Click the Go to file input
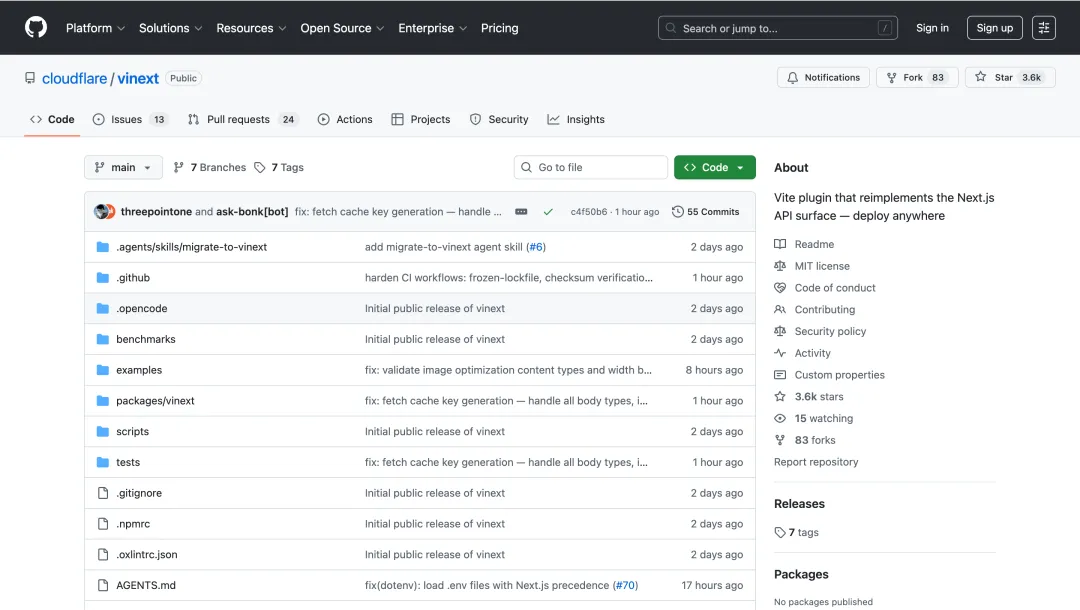The image size is (1080, 610). pos(590,167)
